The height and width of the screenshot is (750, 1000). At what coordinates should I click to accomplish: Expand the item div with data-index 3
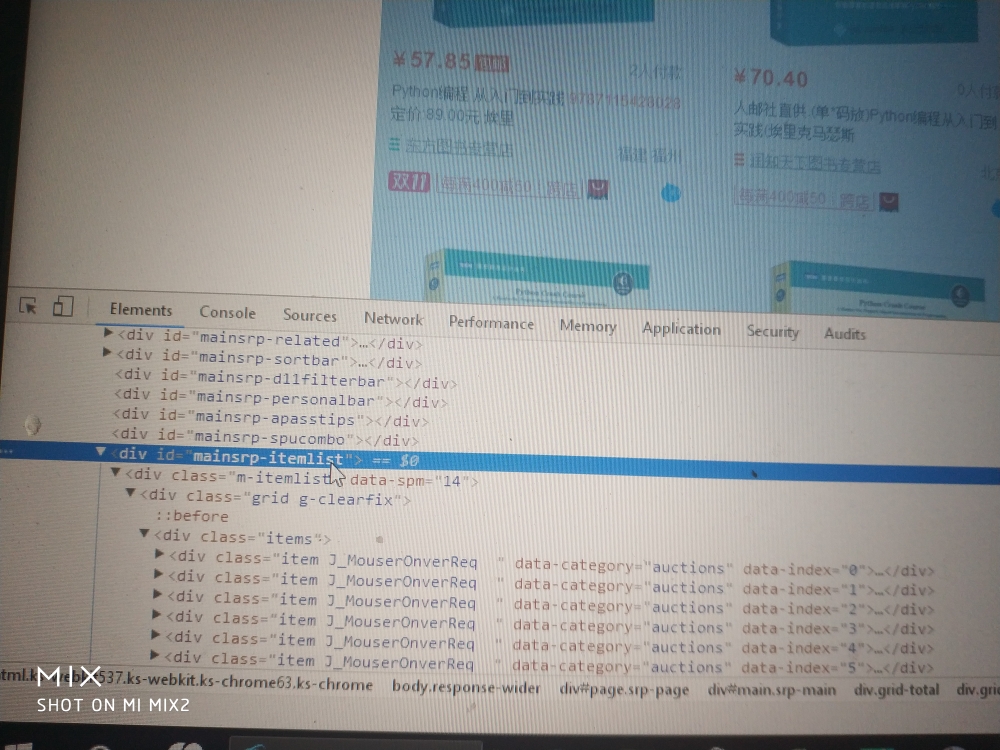coord(156,615)
